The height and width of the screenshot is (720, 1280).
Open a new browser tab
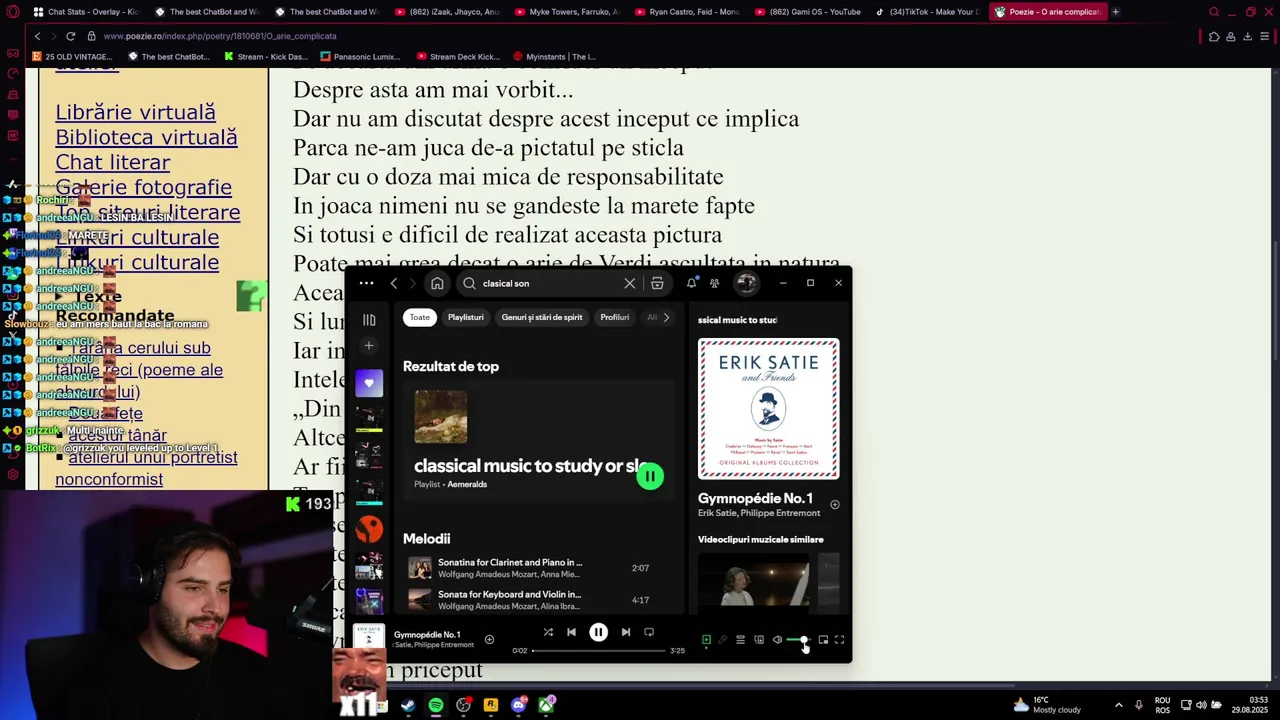1116,12
